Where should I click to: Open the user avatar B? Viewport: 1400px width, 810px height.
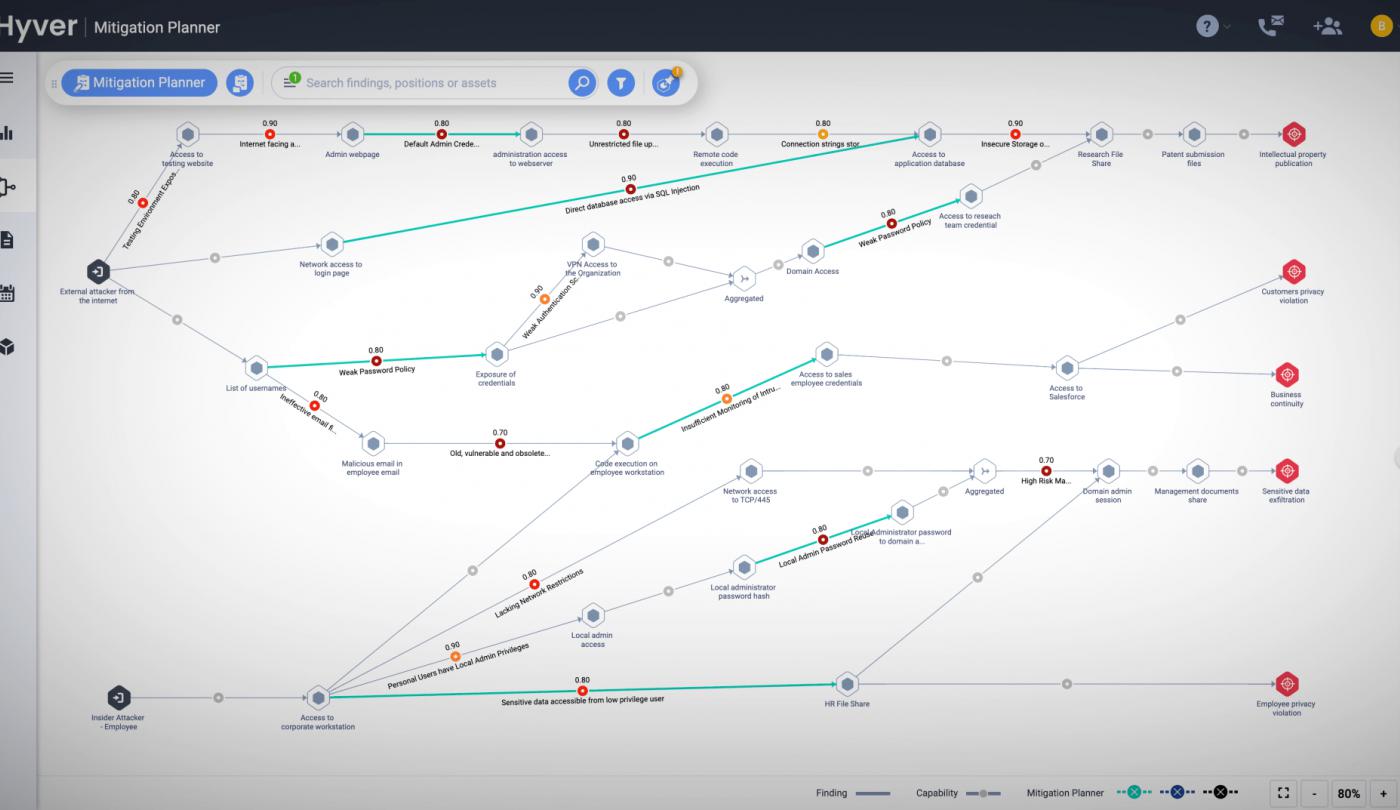pyautogui.click(x=1382, y=27)
